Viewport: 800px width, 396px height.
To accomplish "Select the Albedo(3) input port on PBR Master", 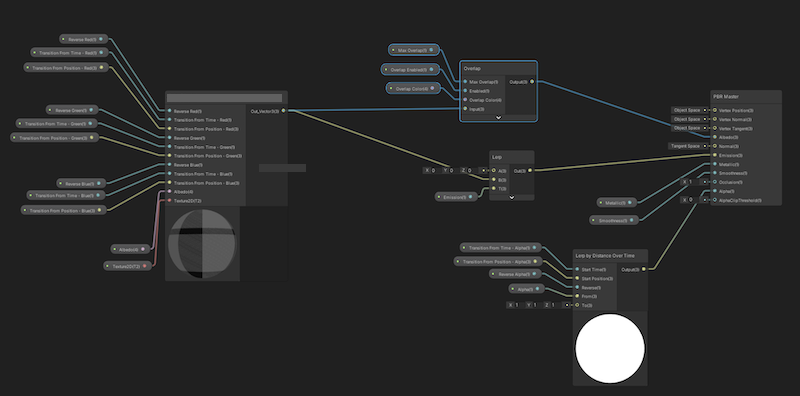I will pos(714,137).
